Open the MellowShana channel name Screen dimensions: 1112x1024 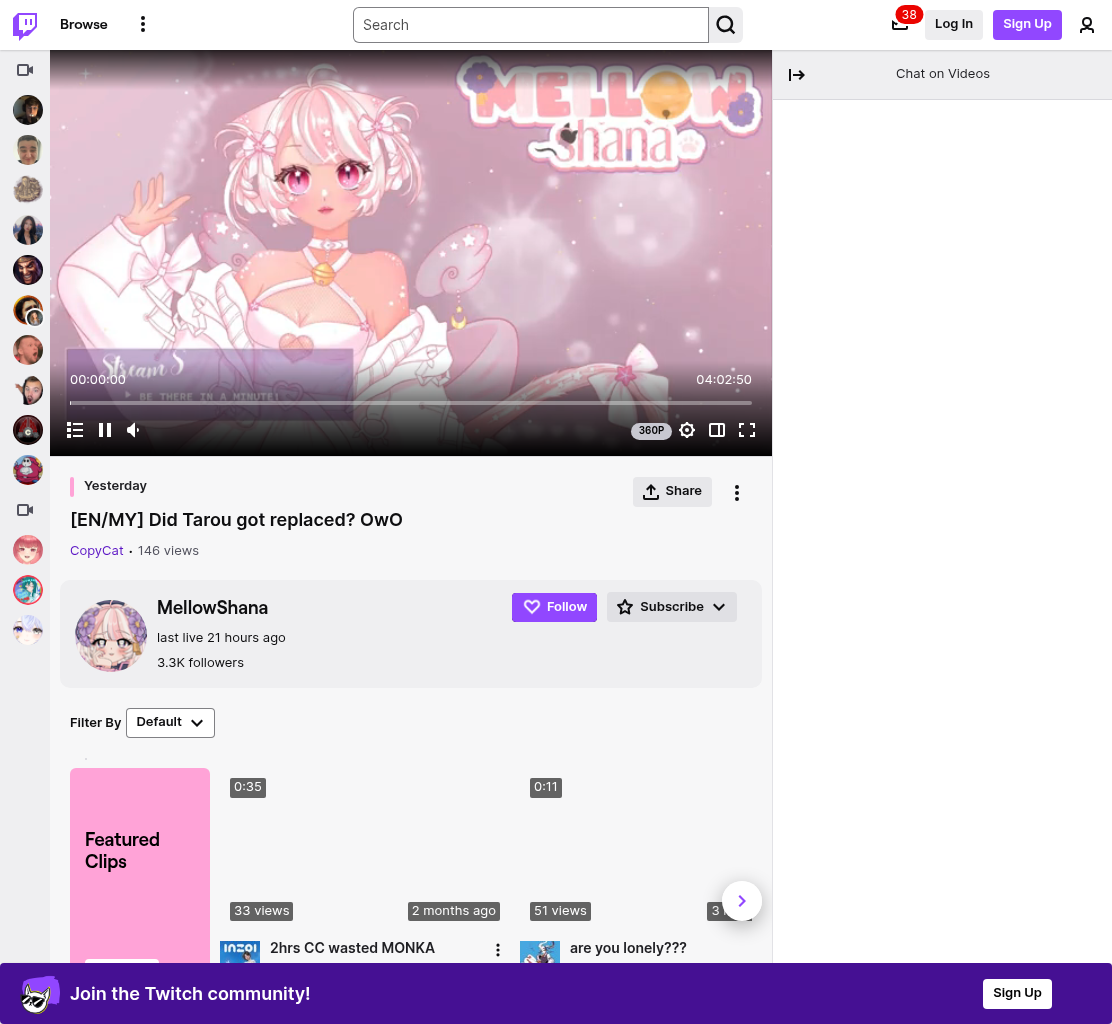coord(212,608)
